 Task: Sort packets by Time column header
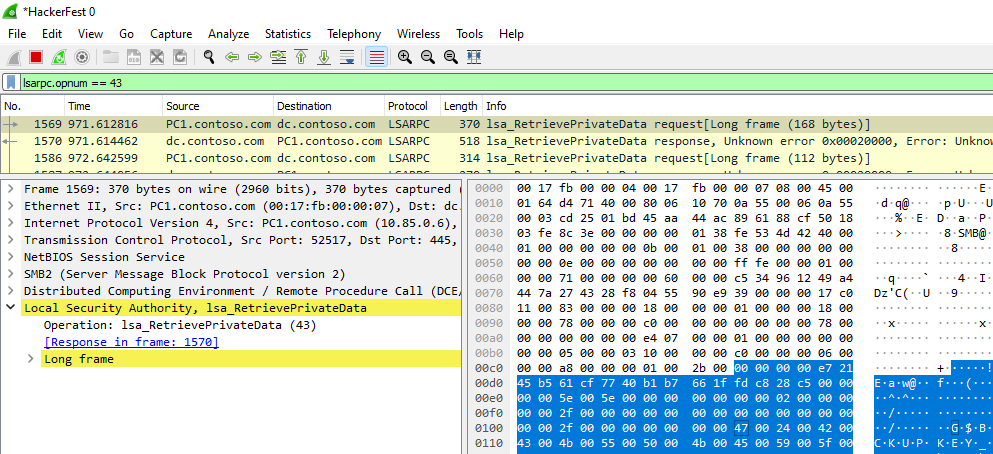click(x=113, y=106)
